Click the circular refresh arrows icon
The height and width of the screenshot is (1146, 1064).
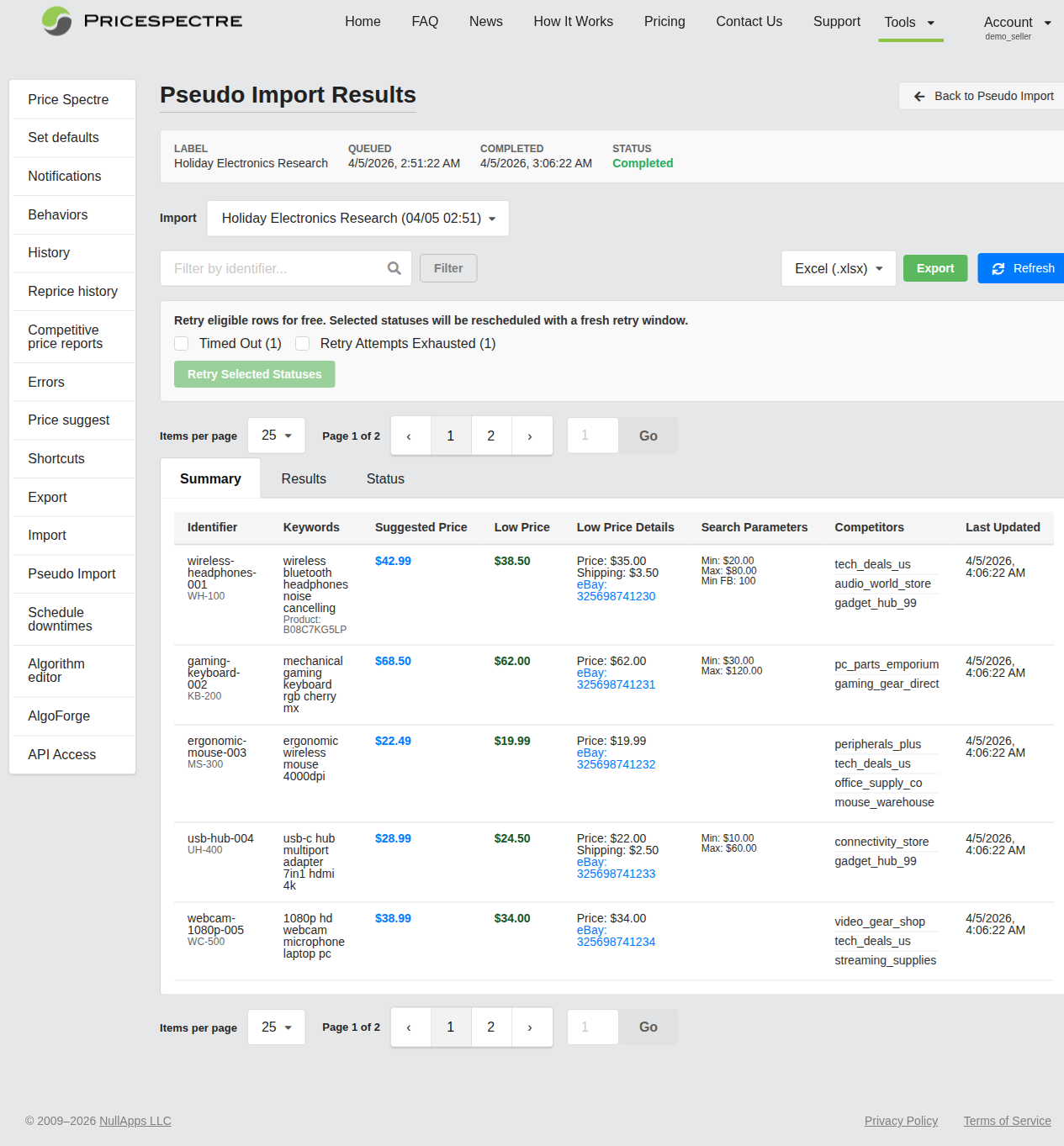(998, 268)
